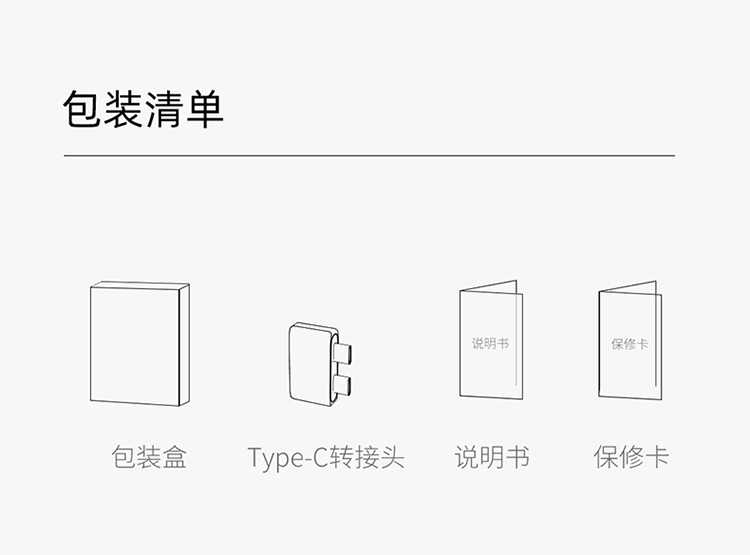This screenshot has height=555, width=750.
Task: Click the horizontal divider line under heading
Action: pyautogui.click(x=369, y=155)
